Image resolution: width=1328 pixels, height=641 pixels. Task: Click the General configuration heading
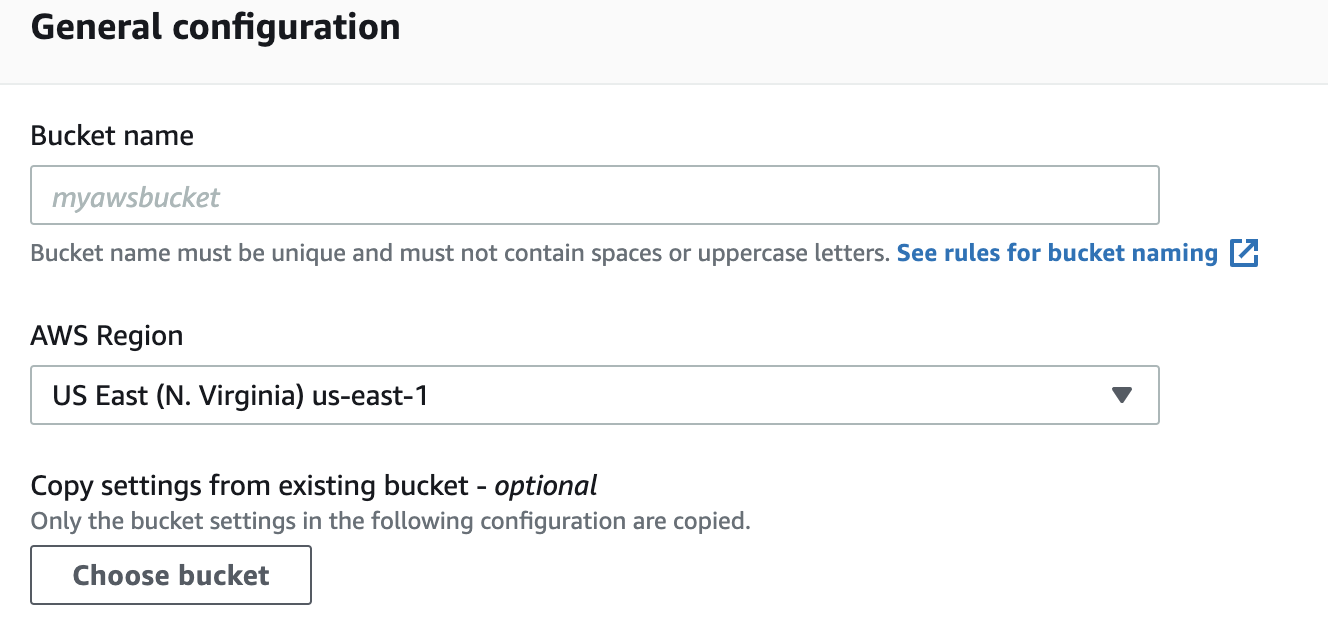[216, 26]
